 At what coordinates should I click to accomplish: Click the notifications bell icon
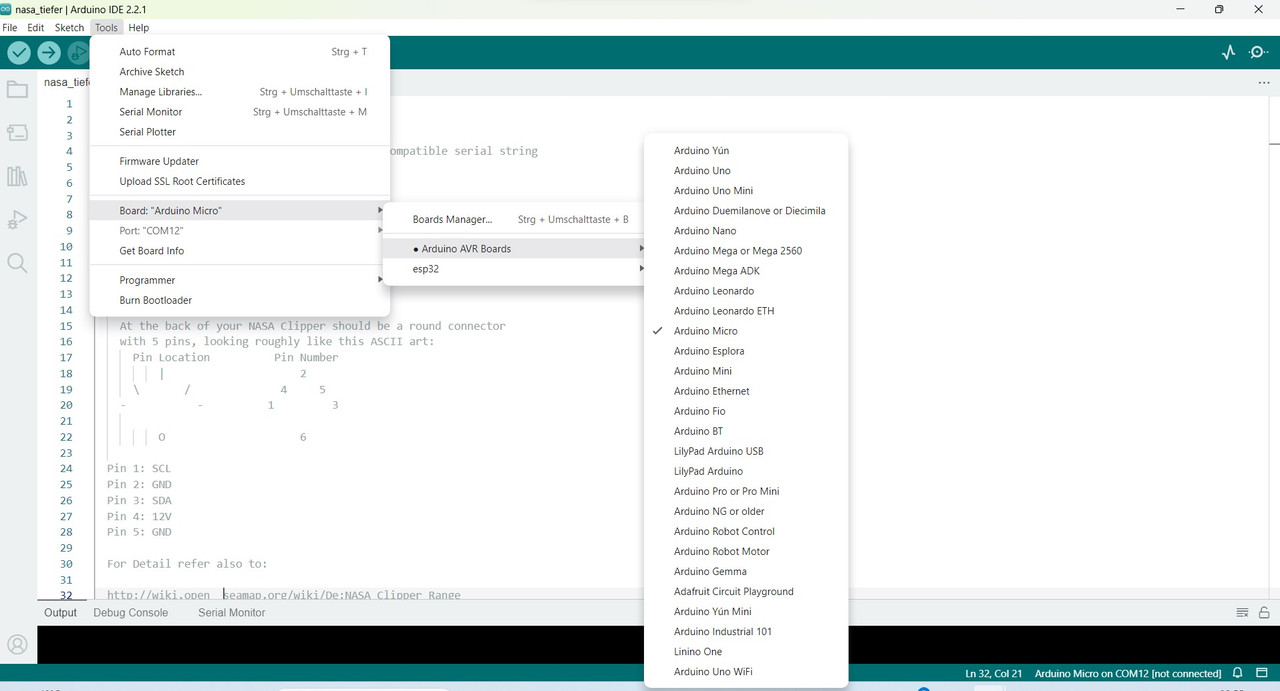[1238, 673]
